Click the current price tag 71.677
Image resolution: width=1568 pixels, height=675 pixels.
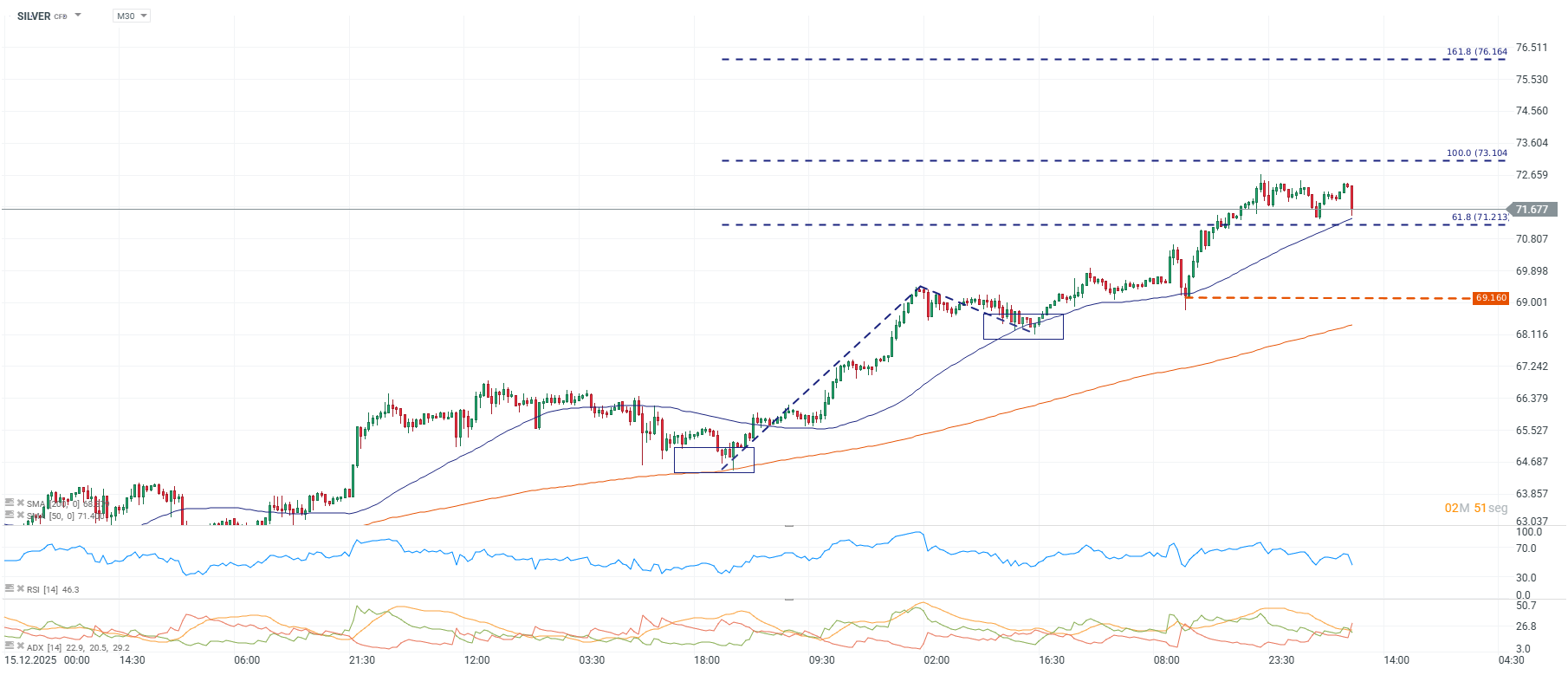(1532, 210)
